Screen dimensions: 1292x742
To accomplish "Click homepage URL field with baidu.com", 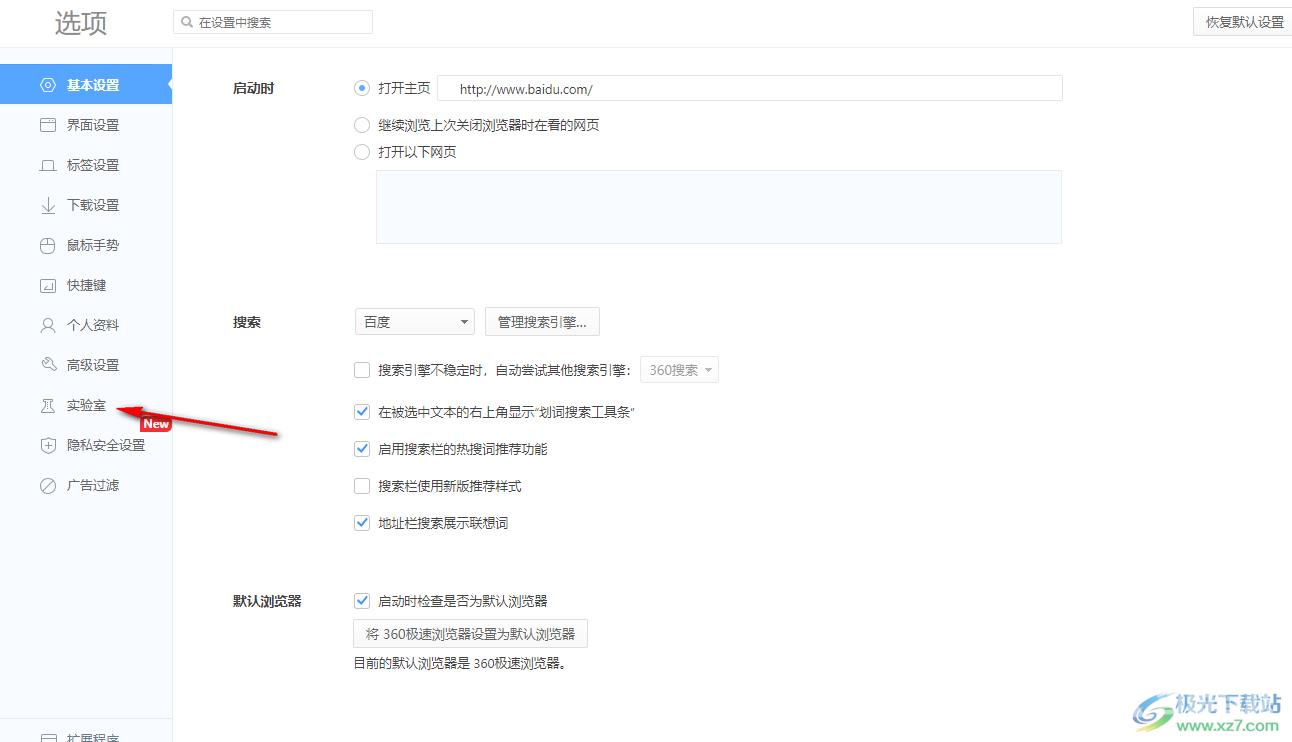I will click(x=750, y=89).
